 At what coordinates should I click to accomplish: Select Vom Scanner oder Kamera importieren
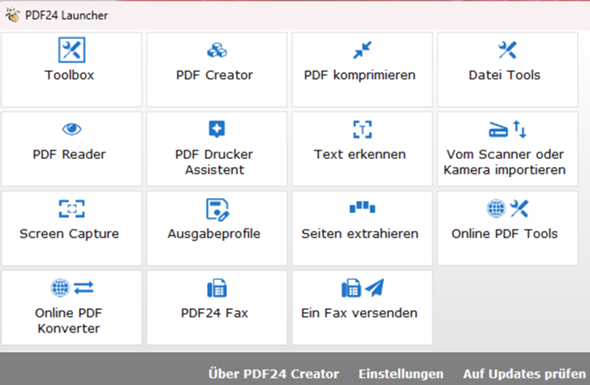click(x=507, y=149)
